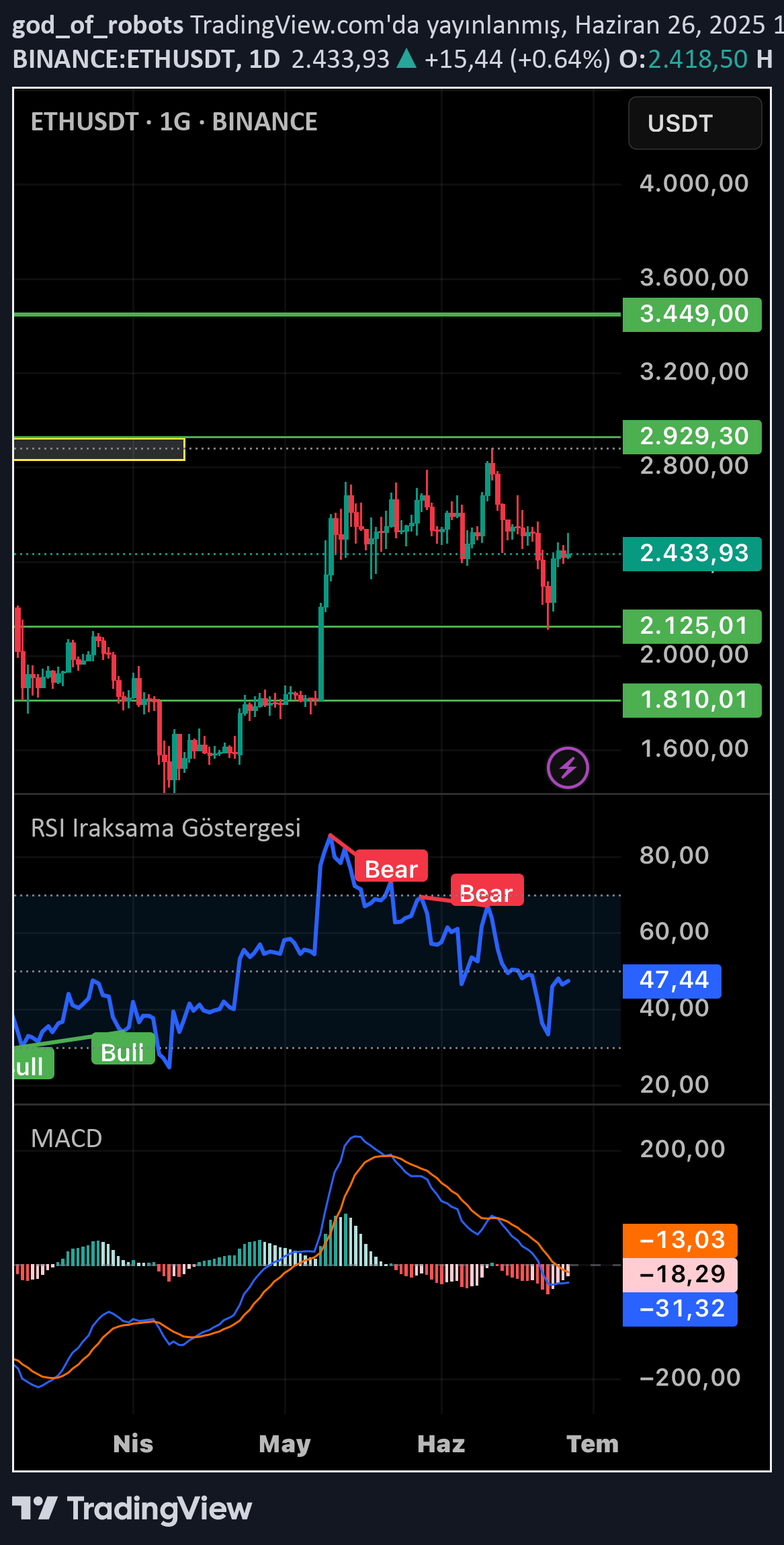
Task: Click the RSI 80,00 axis value
Action: 674,855
